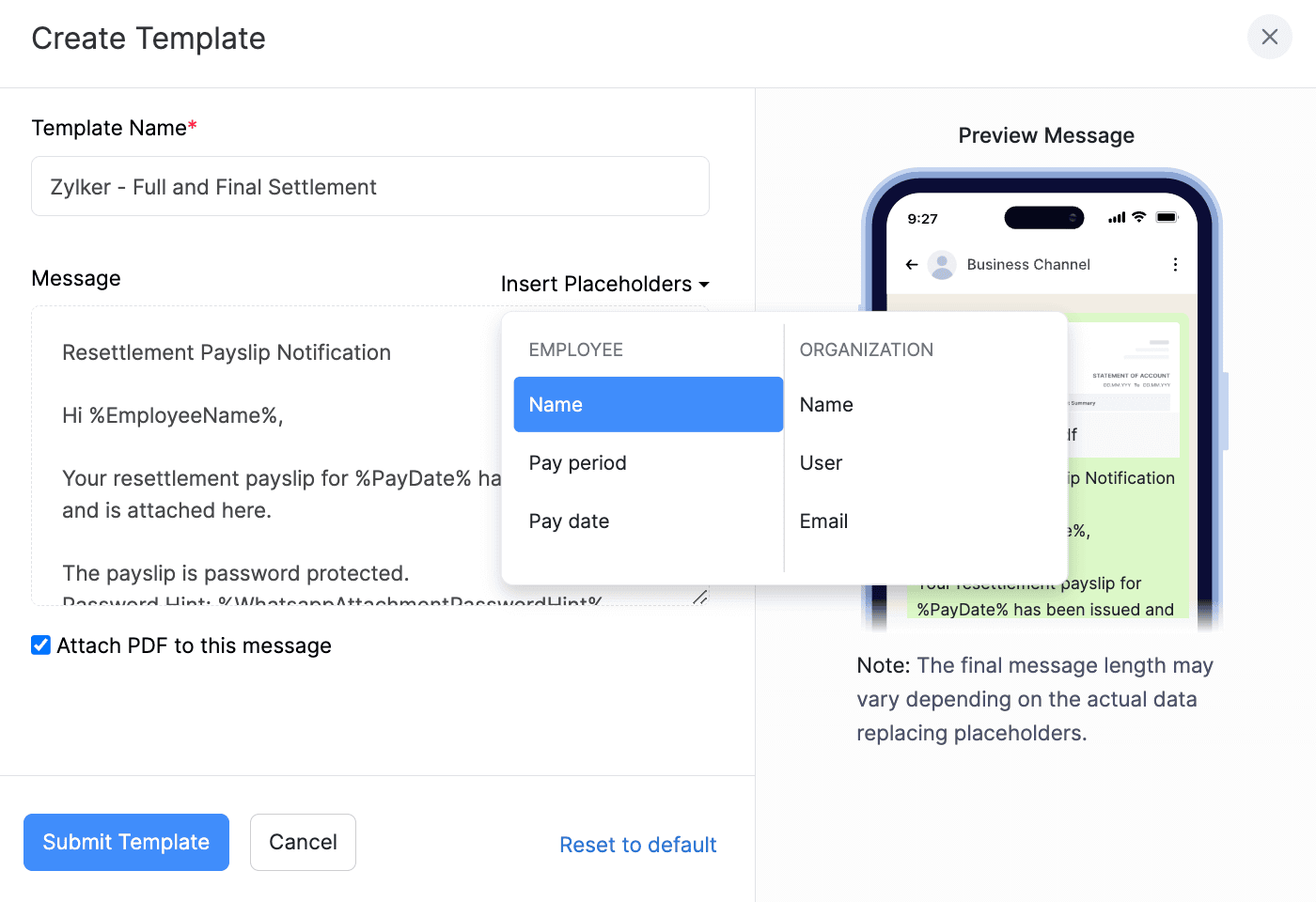Insert the ORGANIZATION "Email" placeholder
The height and width of the screenshot is (902, 1316).
(823, 521)
